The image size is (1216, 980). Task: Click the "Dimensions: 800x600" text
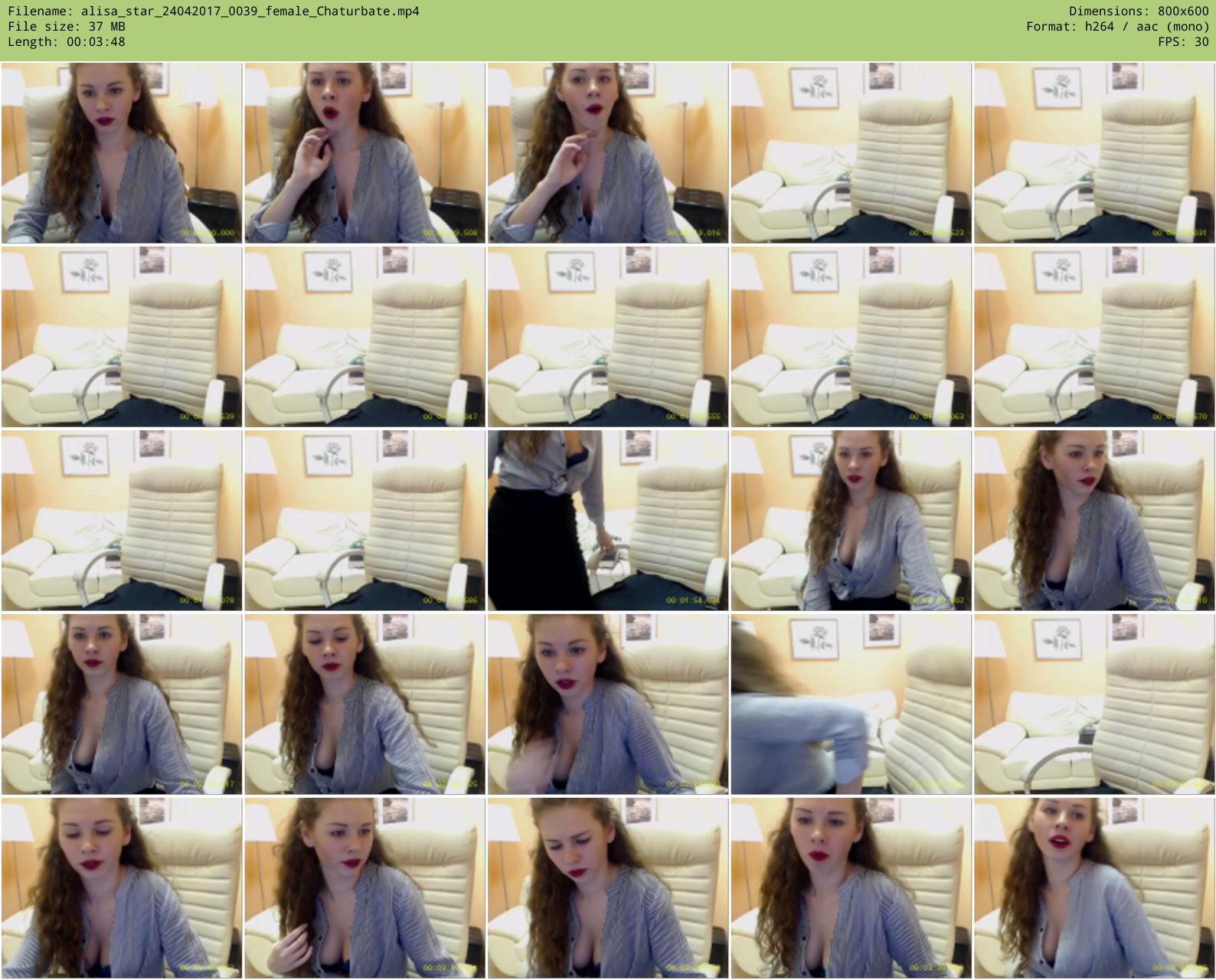(1139, 11)
